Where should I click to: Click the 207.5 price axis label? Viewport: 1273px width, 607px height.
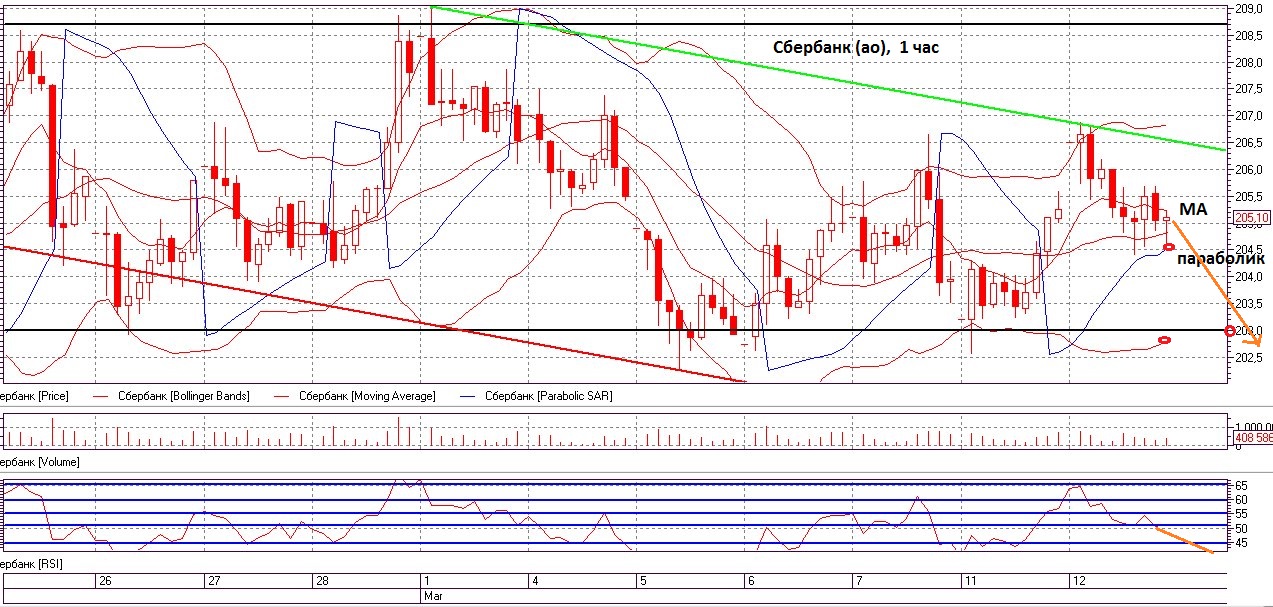1250,89
